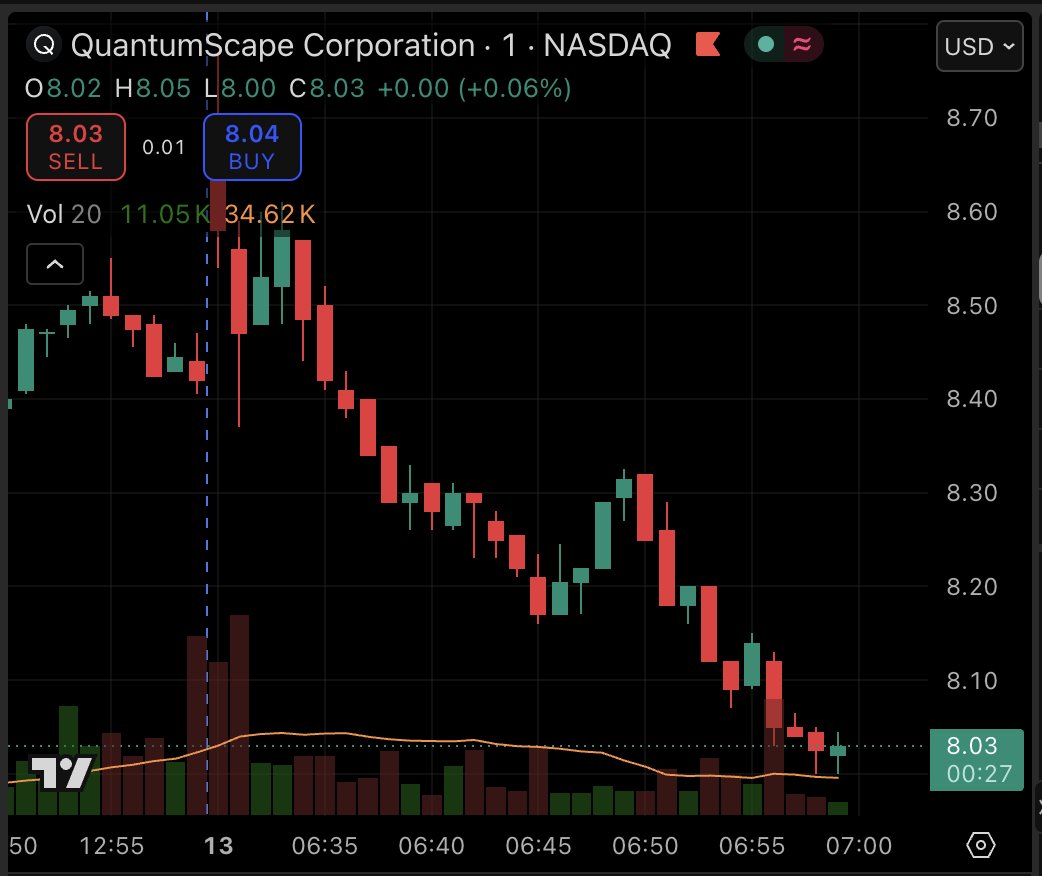Click the 8.70 price axis label
This screenshot has height=876, width=1042.
[x=972, y=118]
